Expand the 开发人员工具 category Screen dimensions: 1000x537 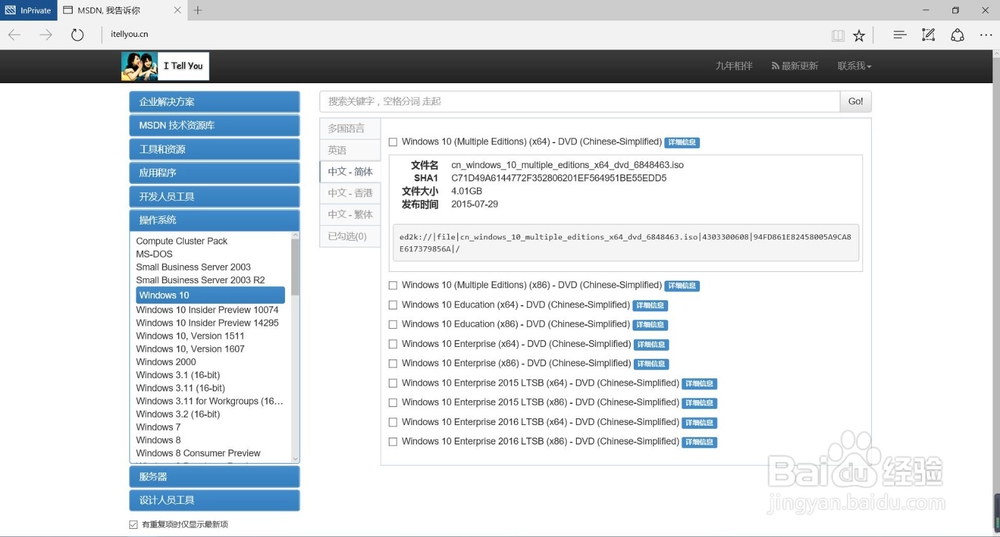214,196
